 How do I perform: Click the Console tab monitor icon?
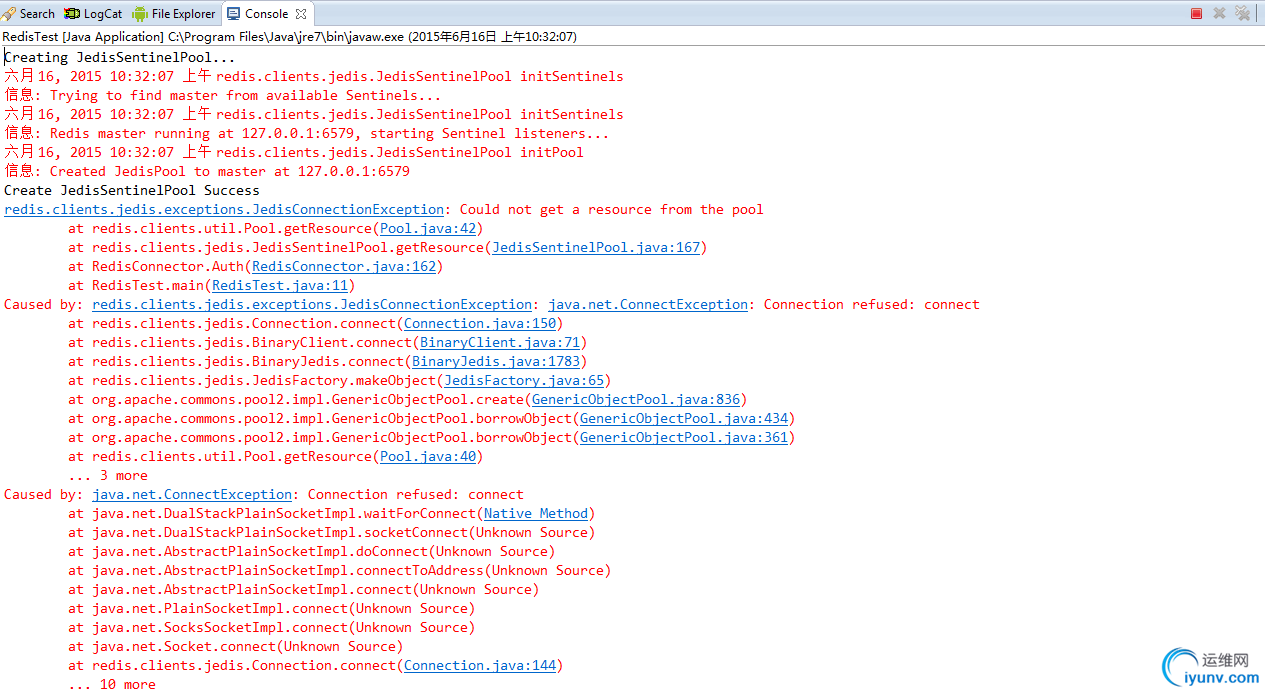[x=234, y=14]
